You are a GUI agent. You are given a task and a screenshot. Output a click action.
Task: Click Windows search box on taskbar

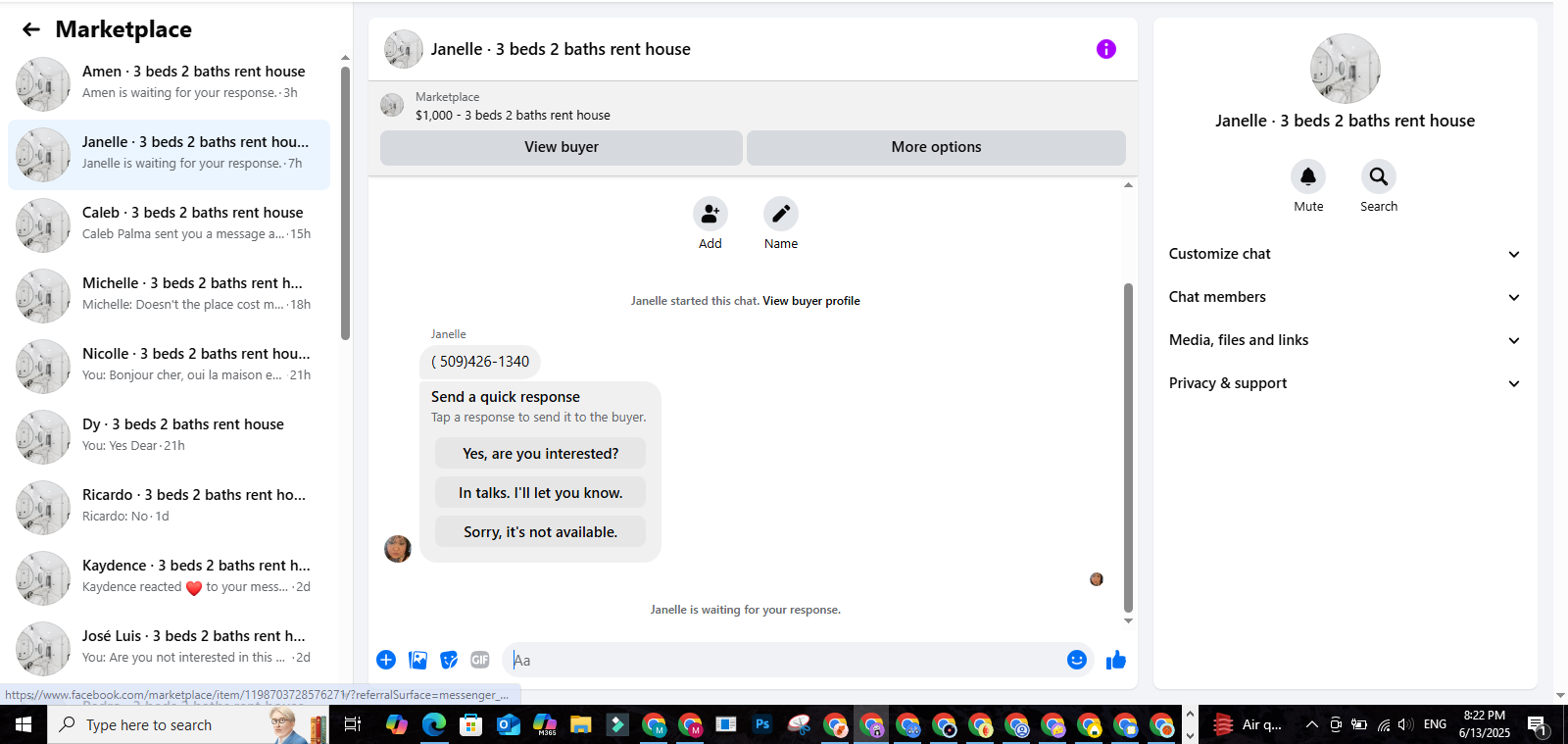pyautogui.click(x=188, y=725)
